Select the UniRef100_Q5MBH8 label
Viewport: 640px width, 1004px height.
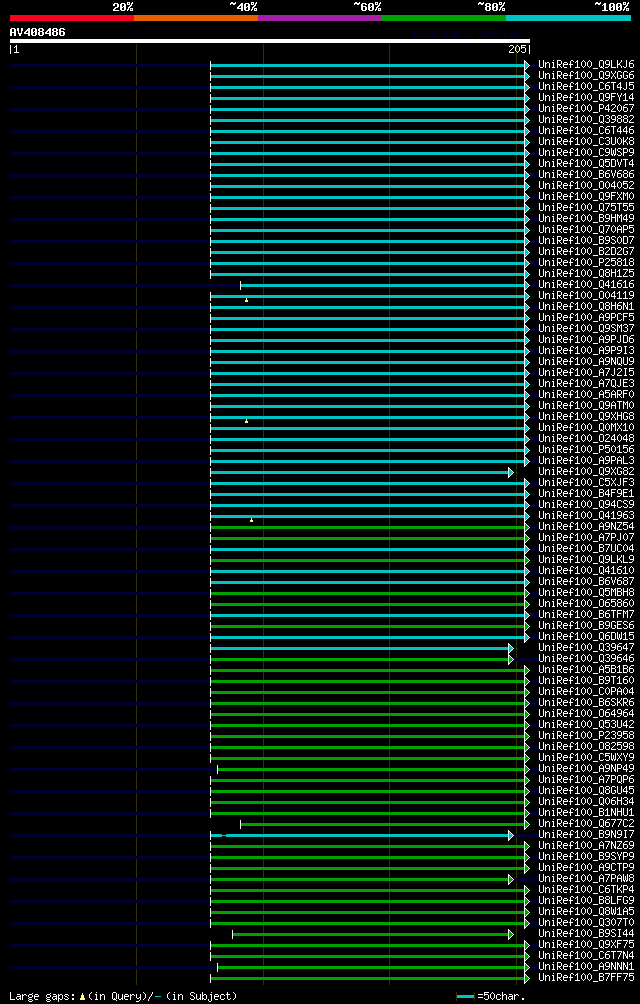(586, 592)
